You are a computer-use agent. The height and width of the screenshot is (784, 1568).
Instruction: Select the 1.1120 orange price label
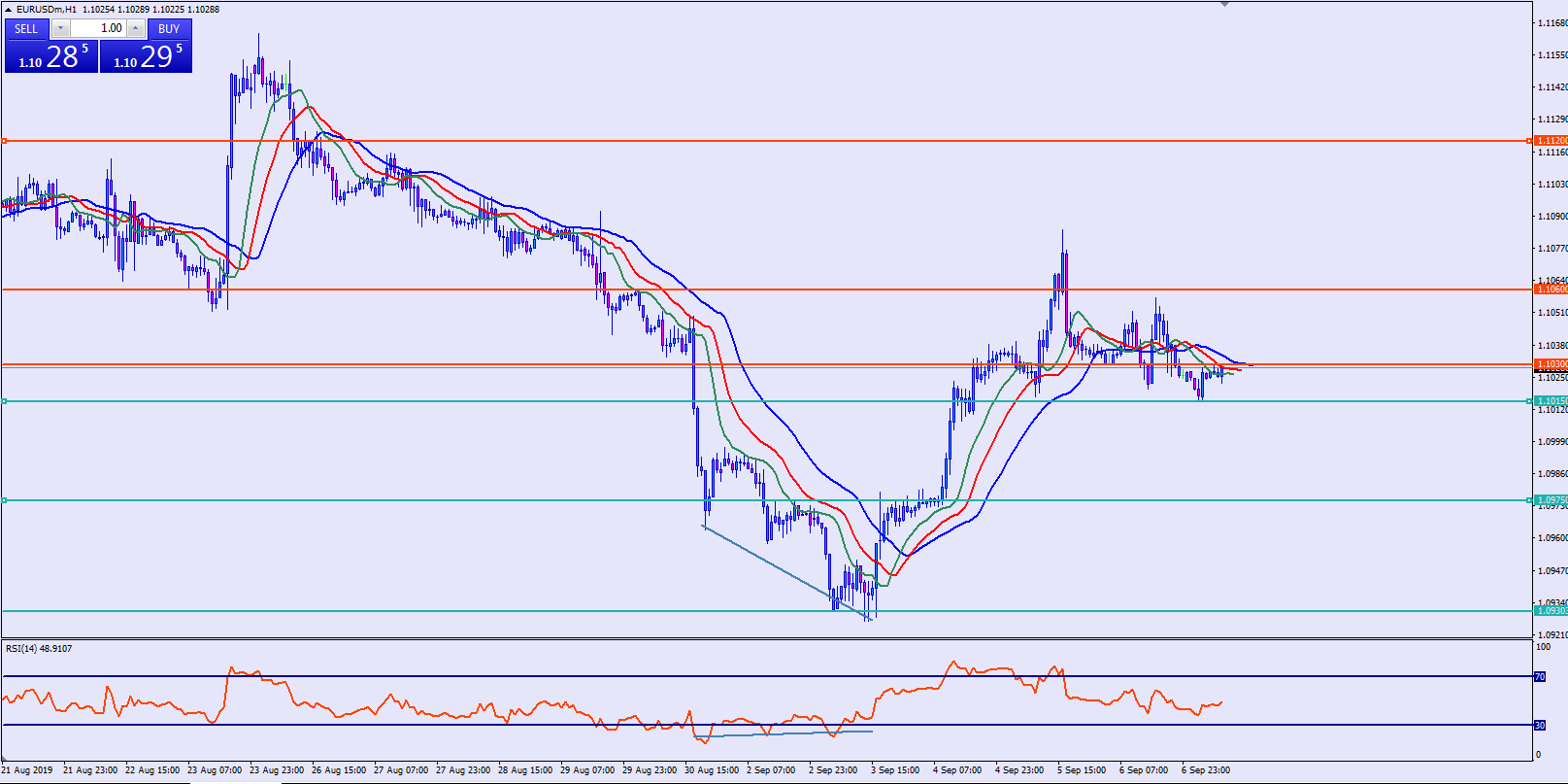[1551, 141]
